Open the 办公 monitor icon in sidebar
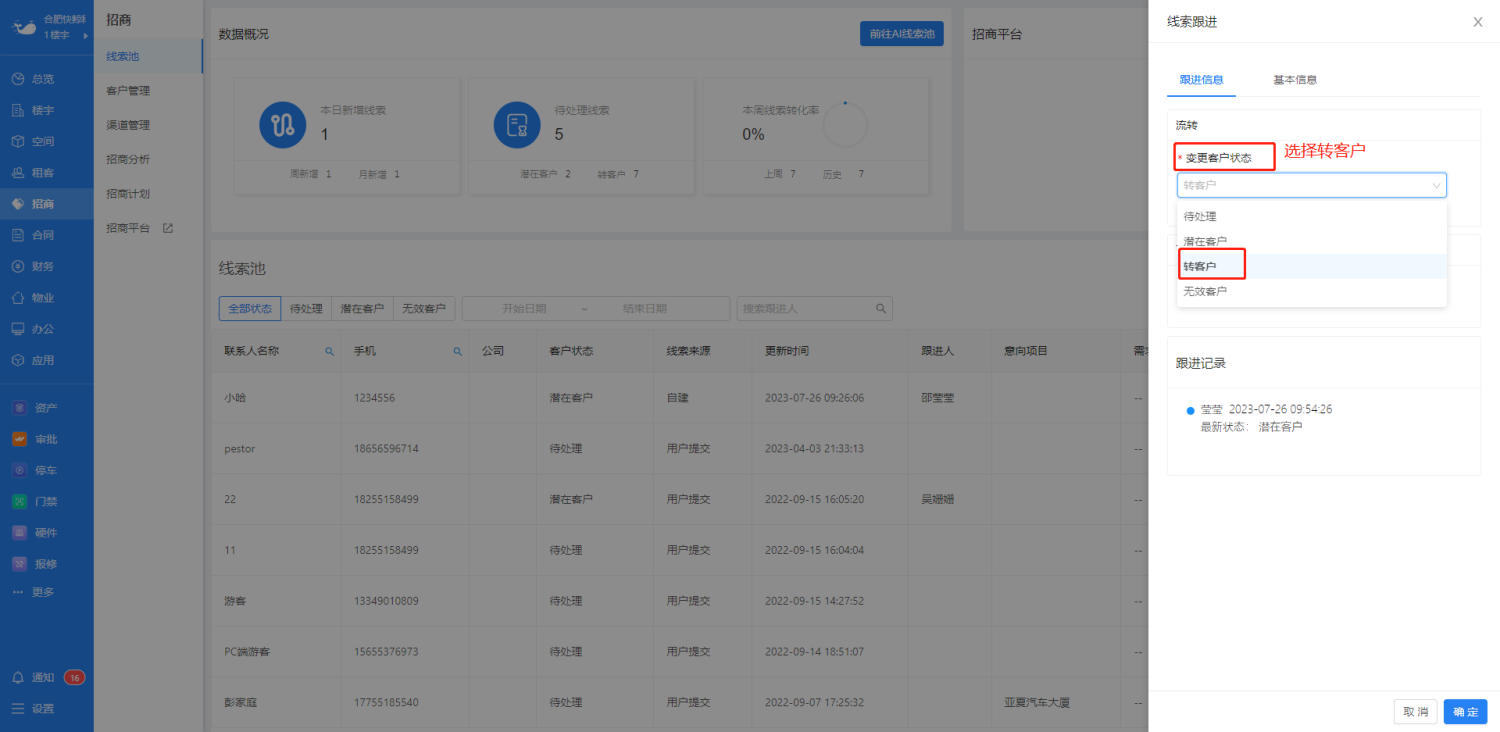 (18, 328)
